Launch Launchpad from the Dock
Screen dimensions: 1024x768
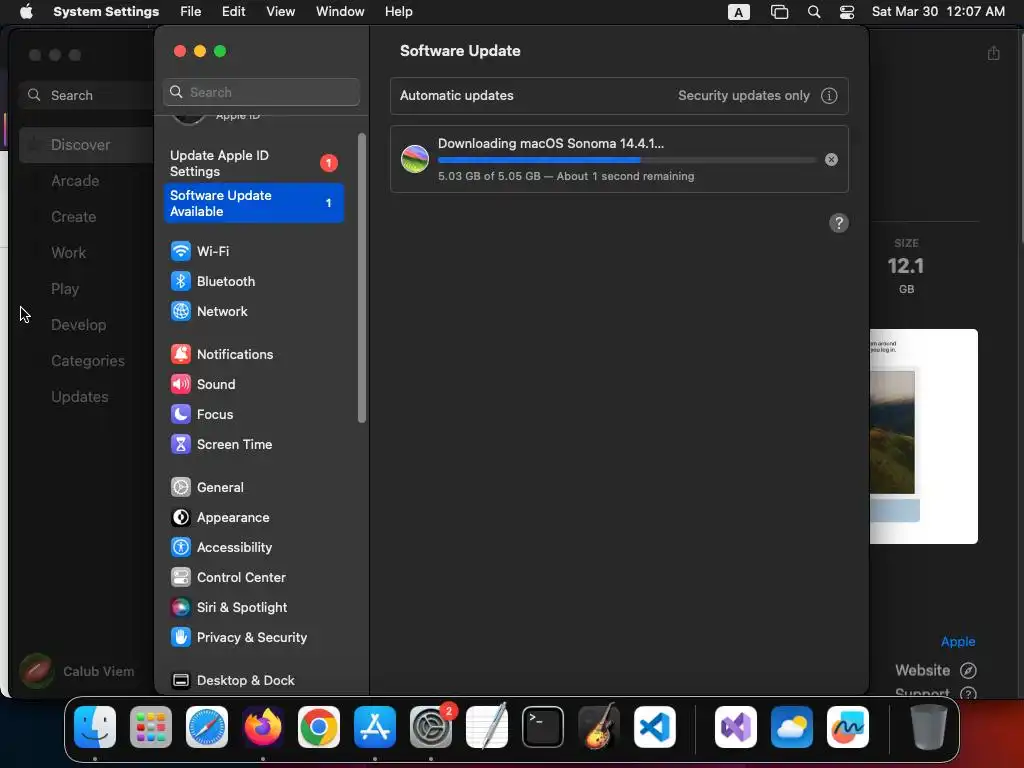(151, 727)
